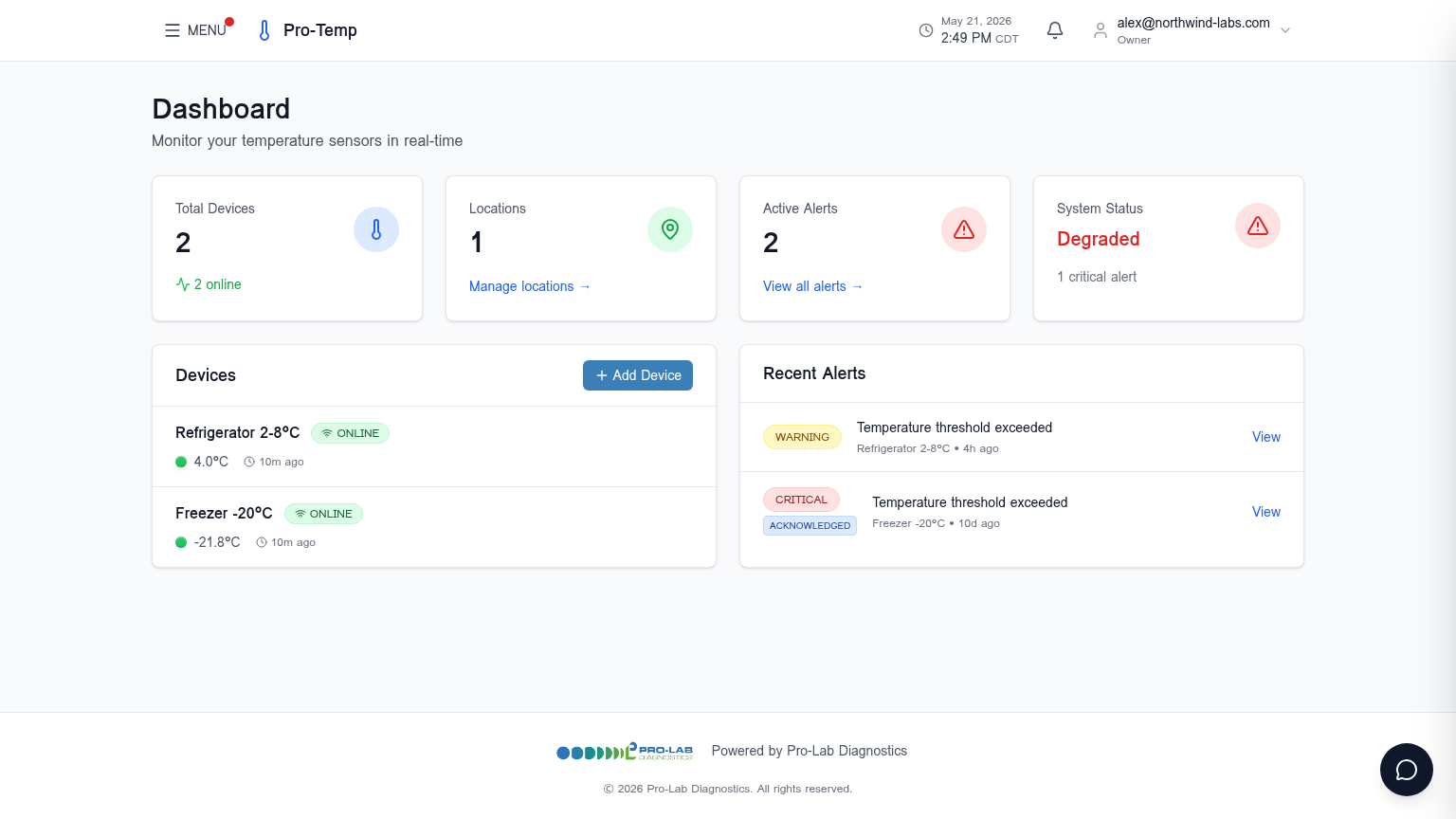Click the 2:49 PM time display

pyautogui.click(x=980, y=38)
